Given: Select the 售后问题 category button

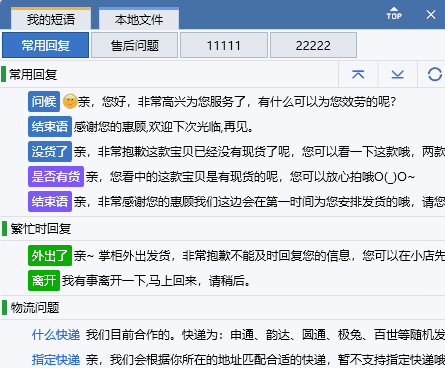Looking at the screenshot, I should [135, 45].
